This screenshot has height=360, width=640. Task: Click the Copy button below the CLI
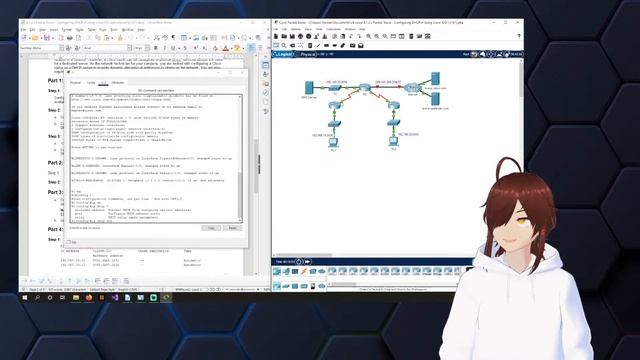tap(211, 228)
